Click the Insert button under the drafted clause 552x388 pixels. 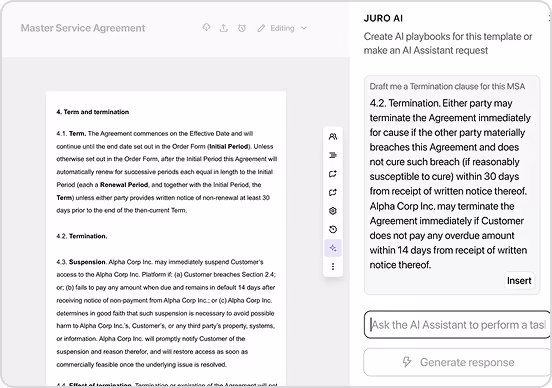pyautogui.click(x=519, y=281)
